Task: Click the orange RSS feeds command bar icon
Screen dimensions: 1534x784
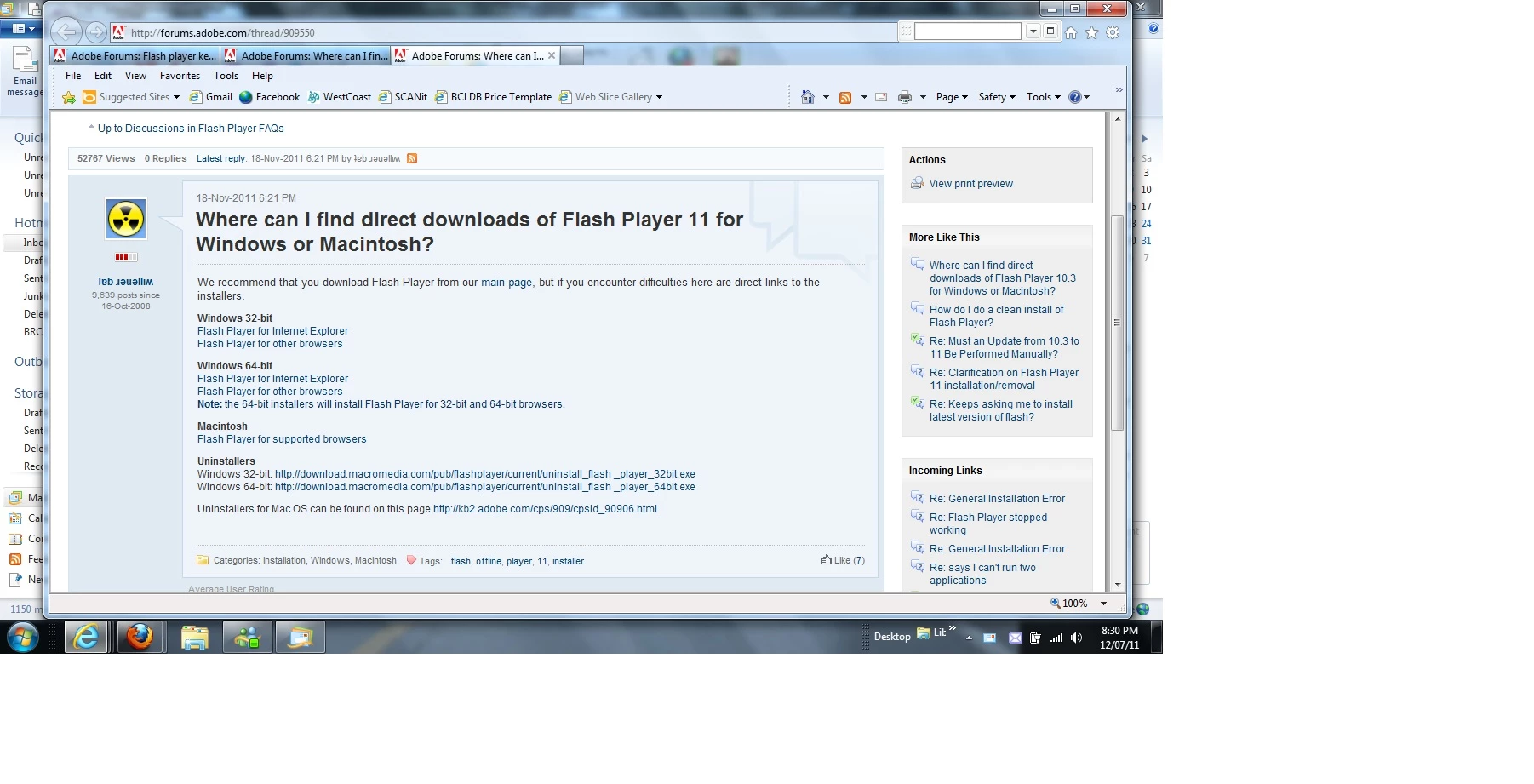Action: pos(845,97)
